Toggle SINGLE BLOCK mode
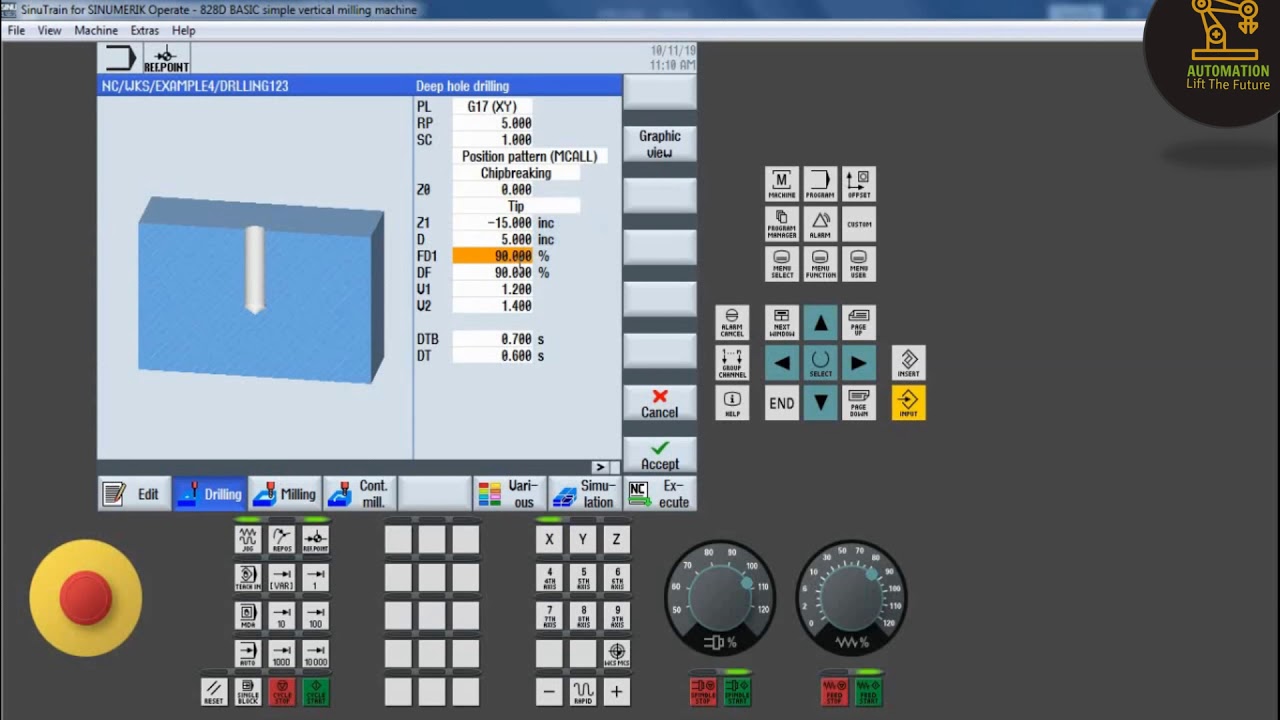The image size is (1280, 720). (x=248, y=692)
